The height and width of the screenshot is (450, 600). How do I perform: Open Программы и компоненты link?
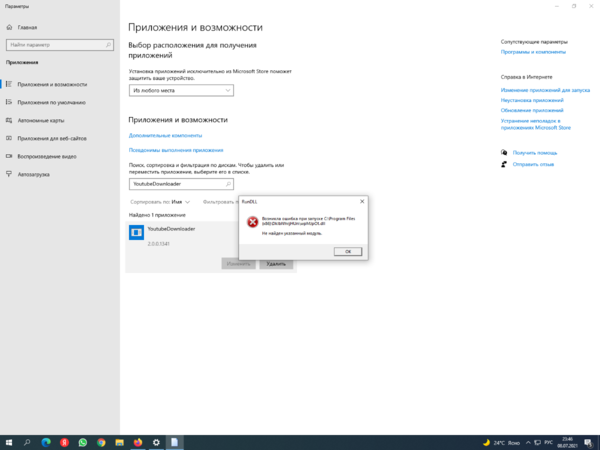coord(533,52)
